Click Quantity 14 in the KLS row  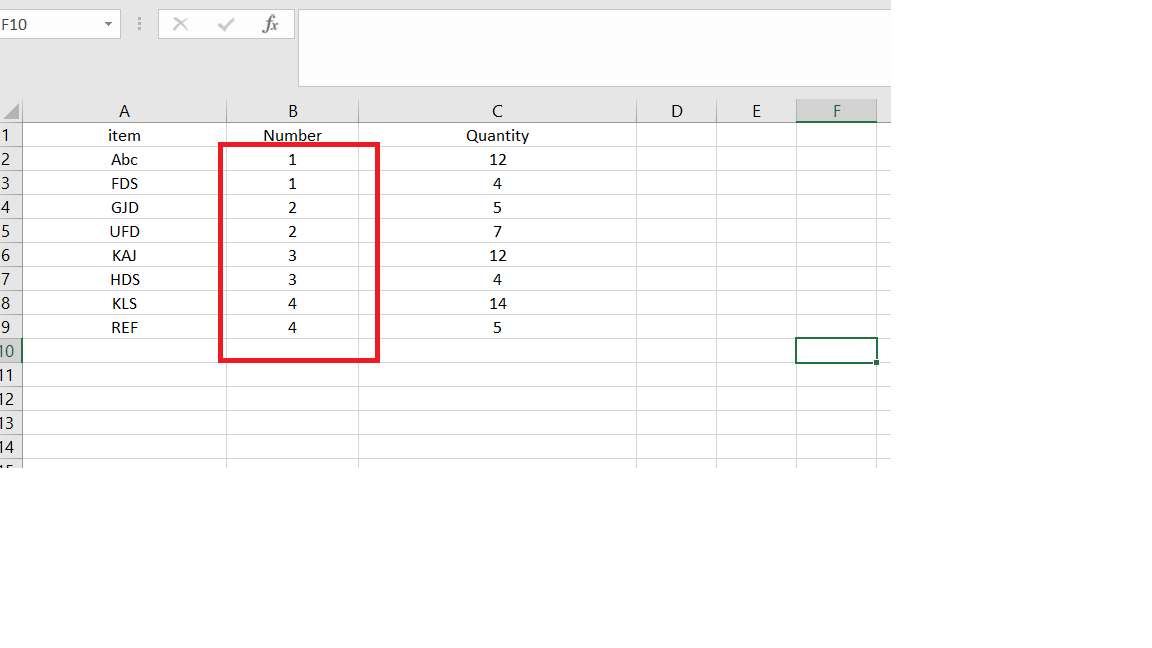click(497, 303)
